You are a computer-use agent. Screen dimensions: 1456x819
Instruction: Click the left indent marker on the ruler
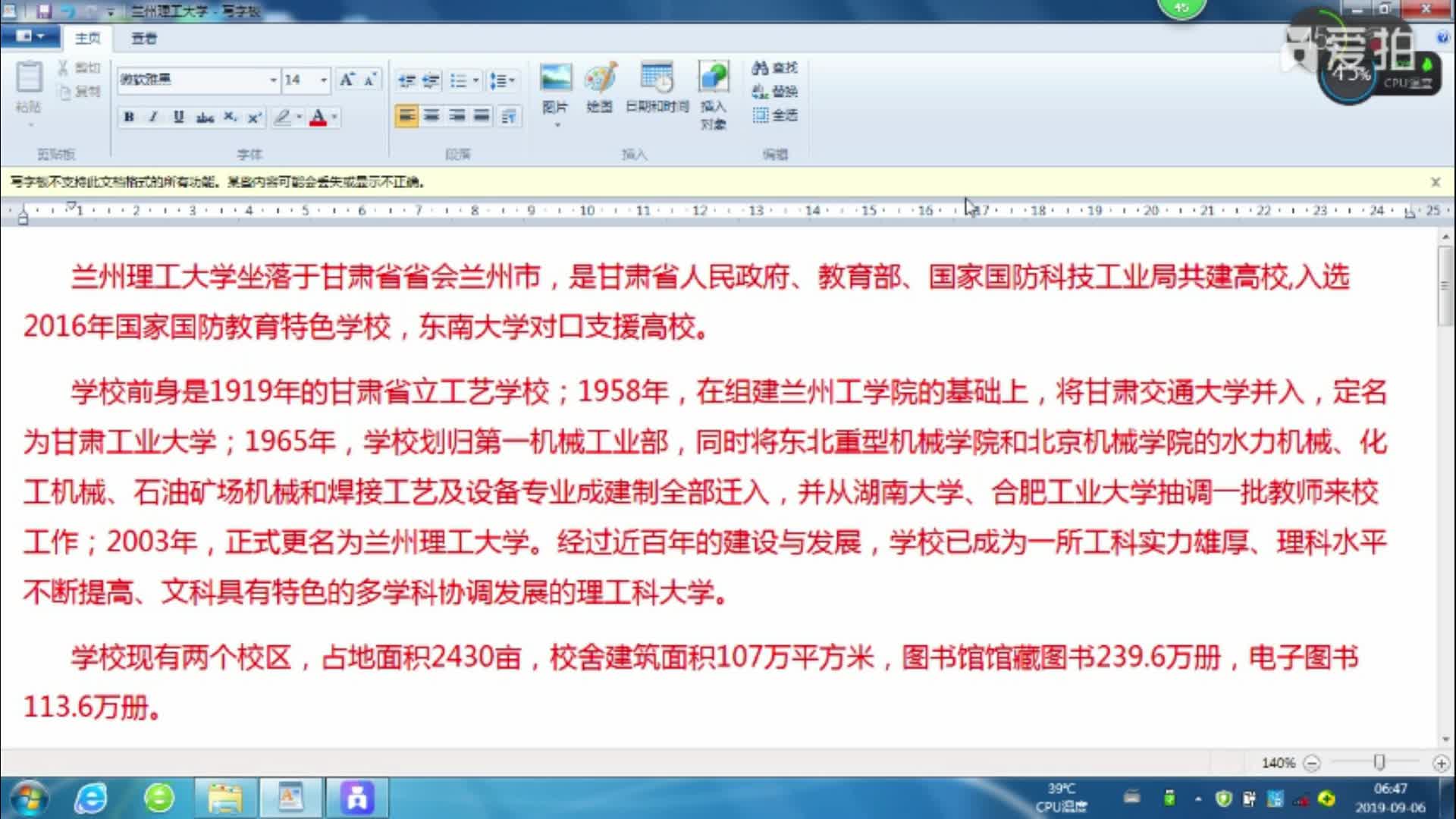23,215
